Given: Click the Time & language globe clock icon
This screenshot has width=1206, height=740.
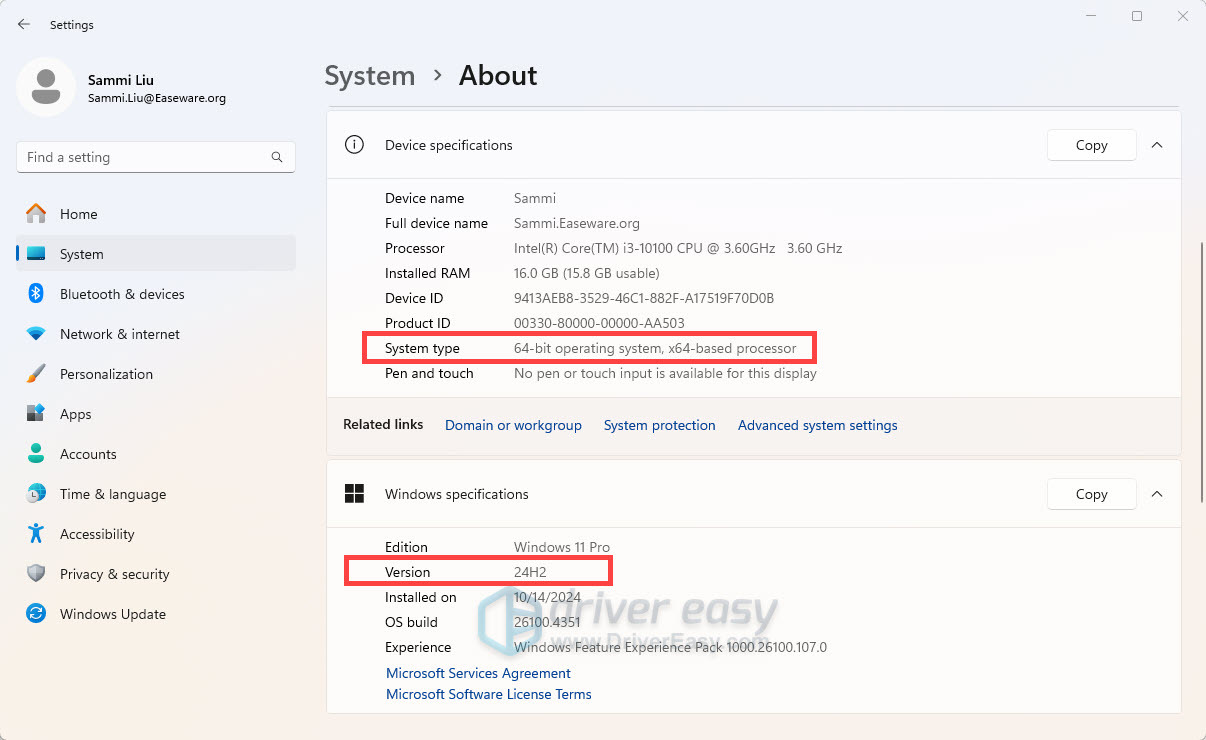Looking at the screenshot, I should (x=36, y=494).
